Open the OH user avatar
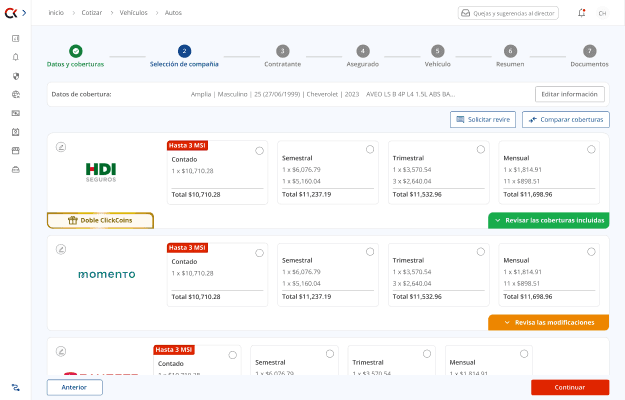625x400 pixels. 602,13
